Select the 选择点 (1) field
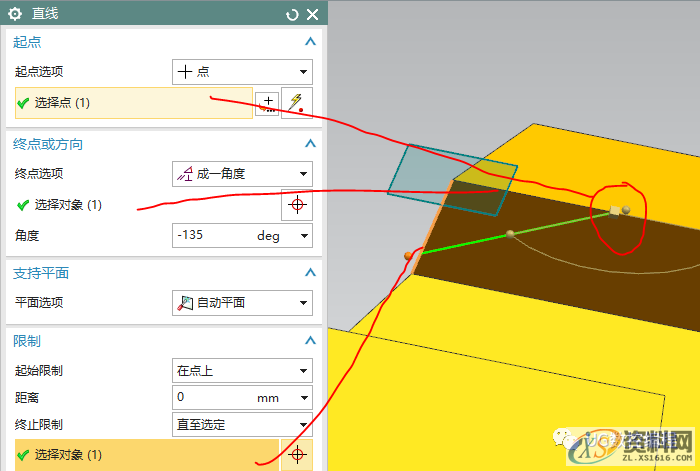This screenshot has width=700, height=471. [134, 103]
